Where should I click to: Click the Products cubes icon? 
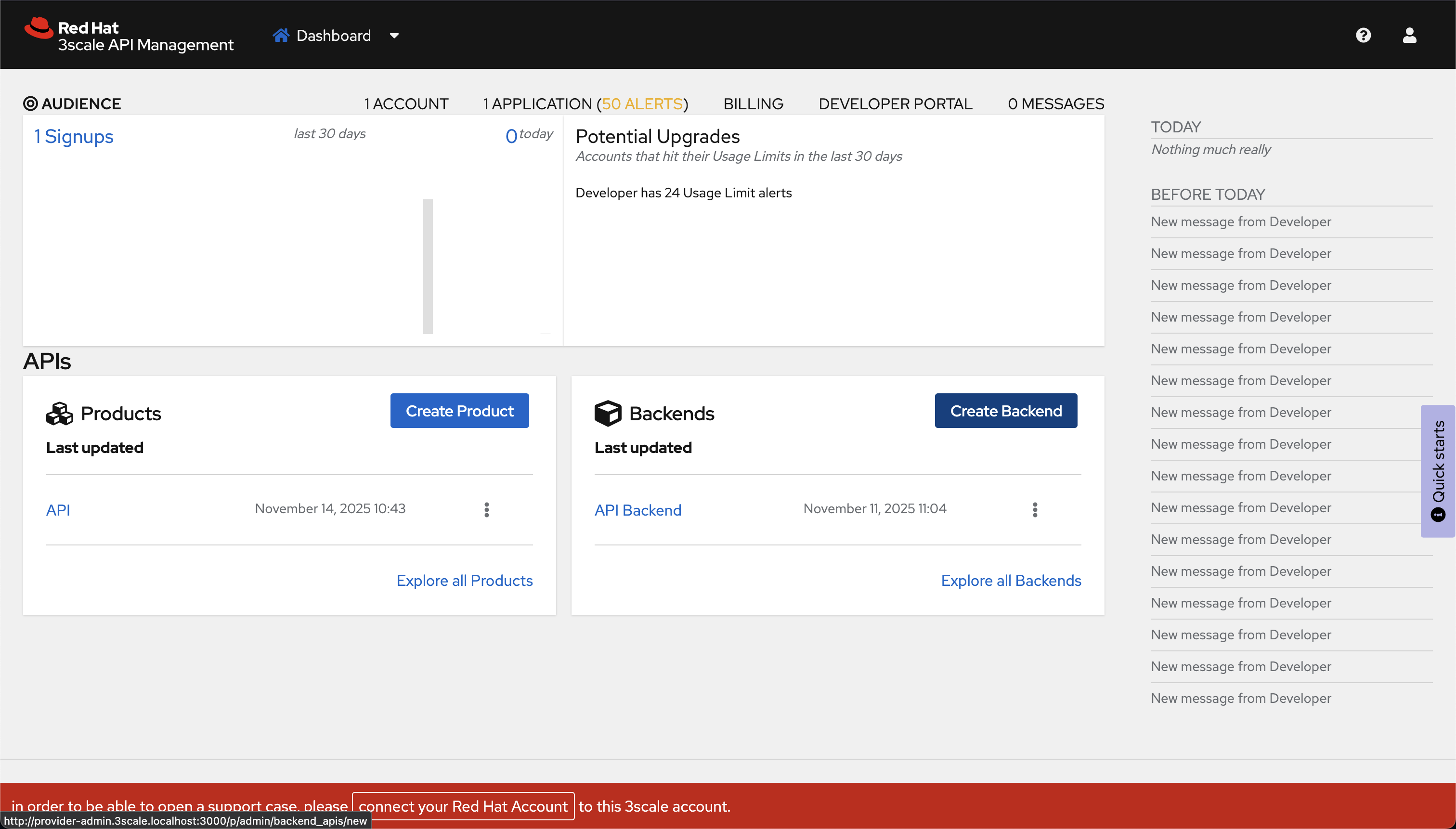point(59,414)
